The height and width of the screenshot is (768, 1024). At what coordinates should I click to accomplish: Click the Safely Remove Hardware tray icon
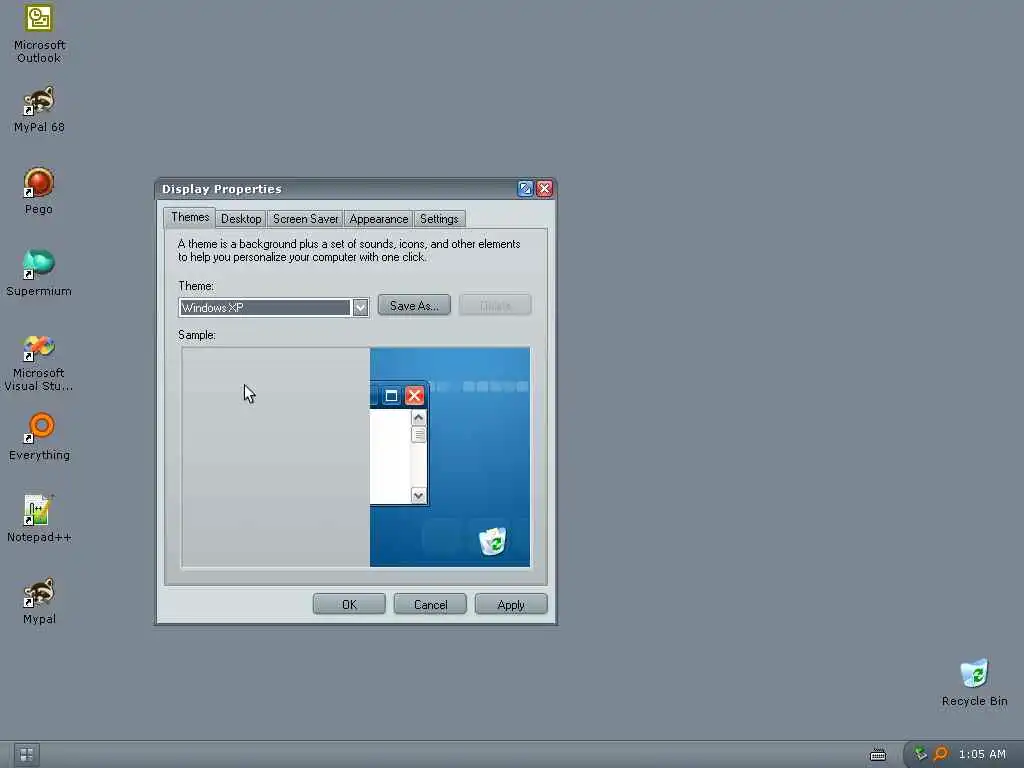click(x=920, y=754)
